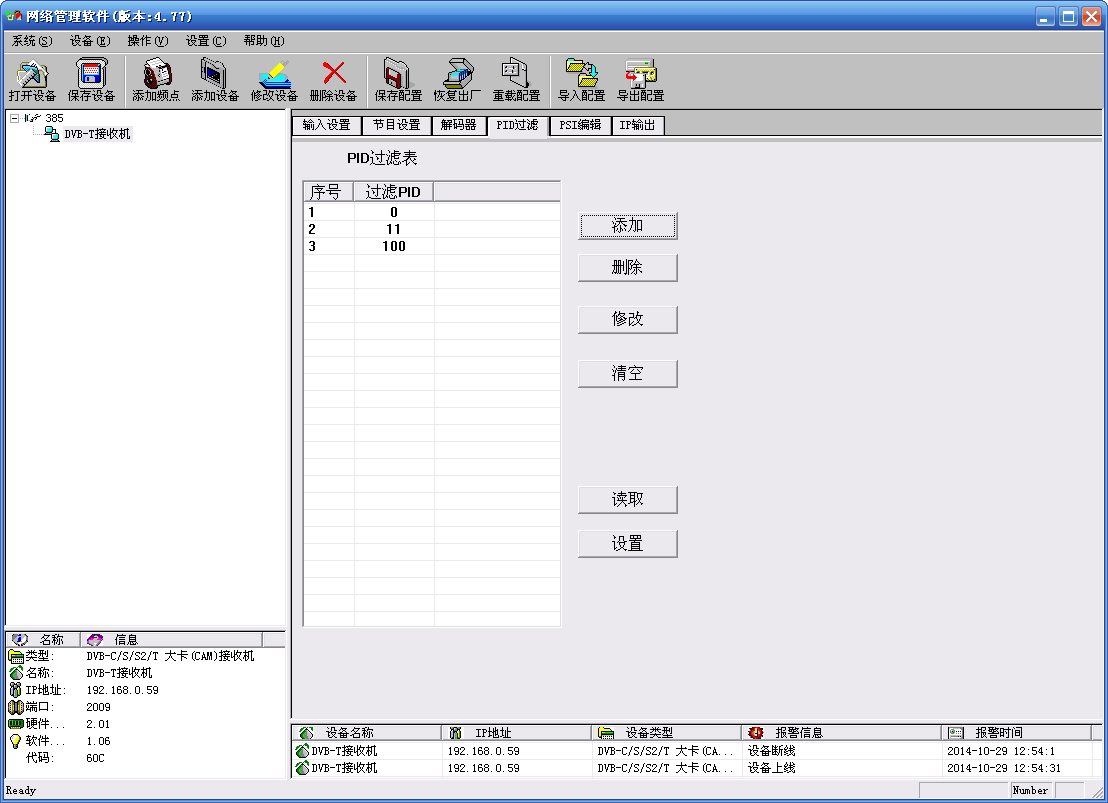Click the 添加 button
Image resolution: width=1108 pixels, height=803 pixels.
(627, 225)
